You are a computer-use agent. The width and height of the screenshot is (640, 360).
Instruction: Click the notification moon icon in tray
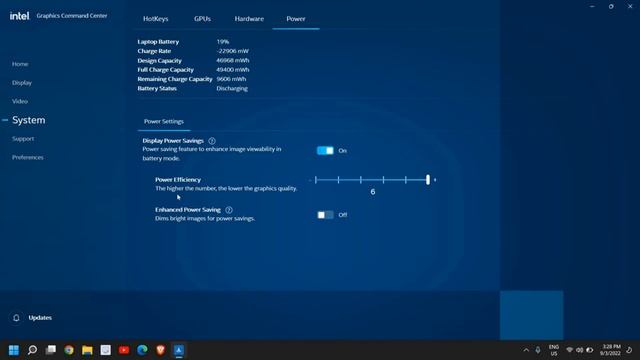pyautogui.click(x=629, y=350)
